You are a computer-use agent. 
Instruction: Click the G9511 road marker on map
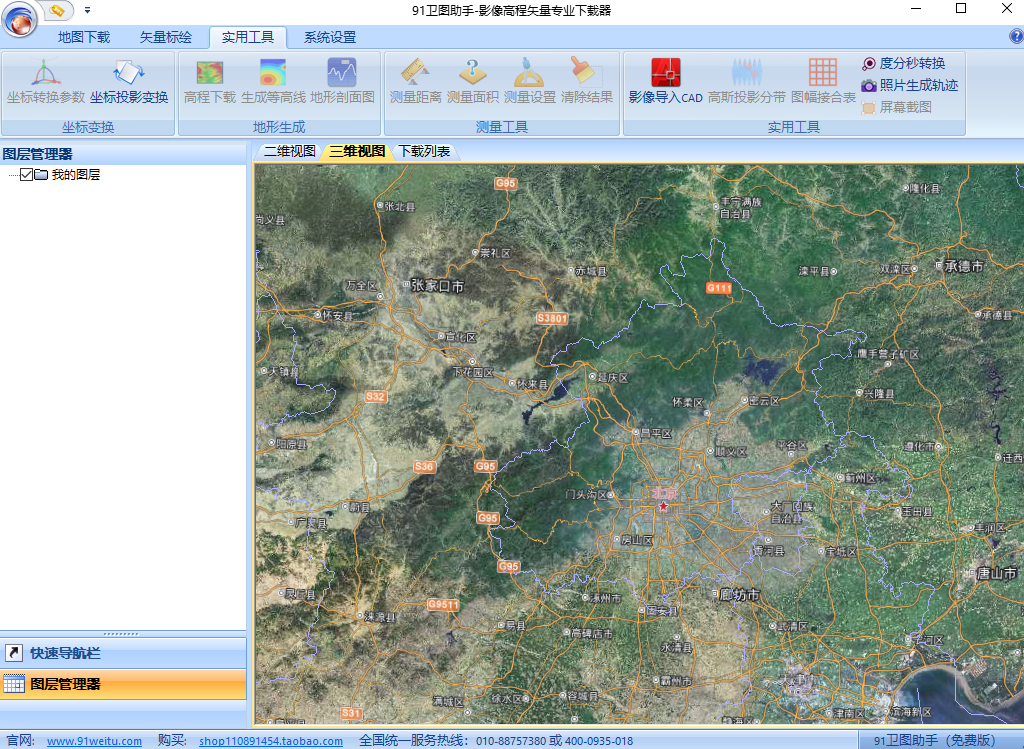(x=443, y=605)
